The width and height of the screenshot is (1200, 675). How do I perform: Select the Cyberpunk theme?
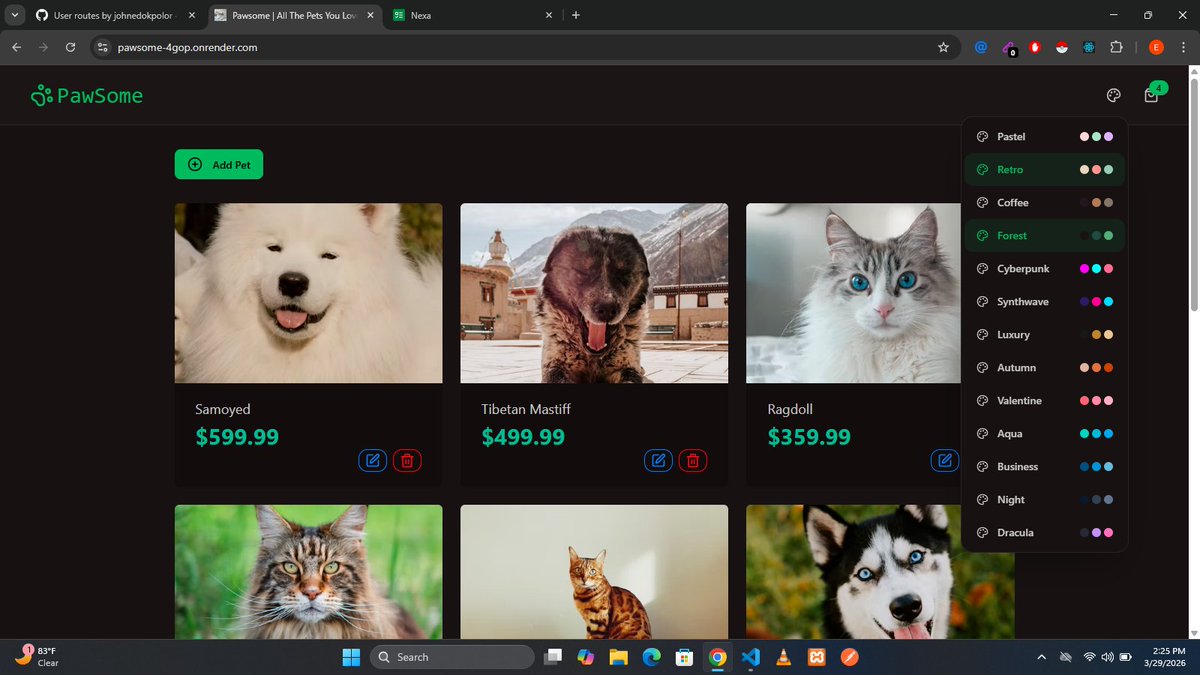click(x=1044, y=268)
